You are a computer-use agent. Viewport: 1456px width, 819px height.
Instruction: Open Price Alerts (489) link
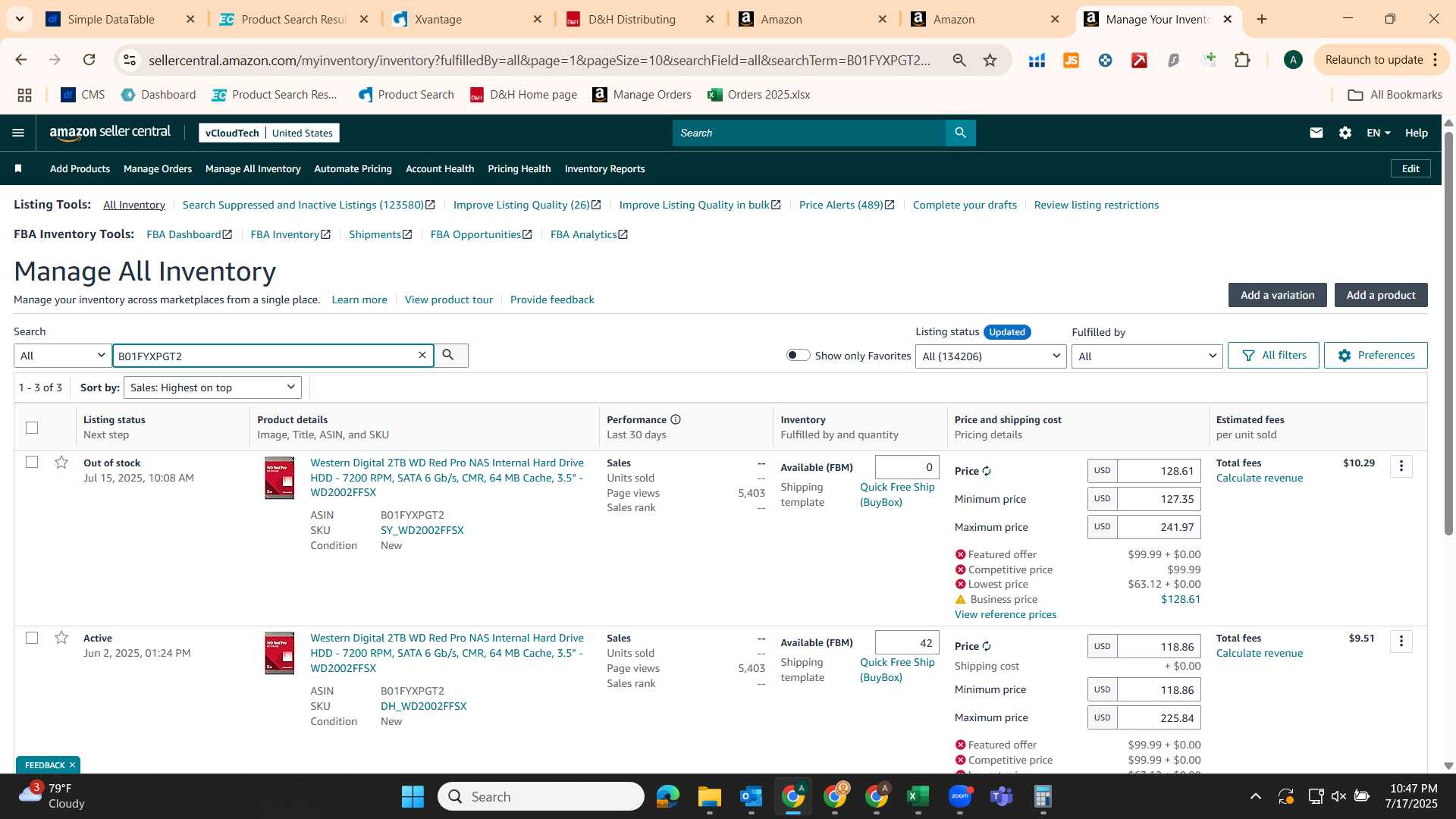(846, 205)
